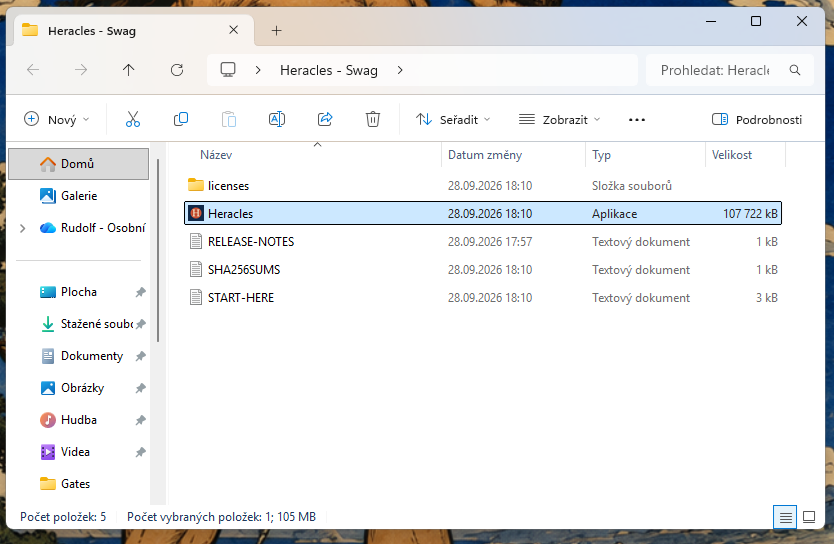Click pin icon next to Videa
The height and width of the screenshot is (544, 834).
pos(140,452)
